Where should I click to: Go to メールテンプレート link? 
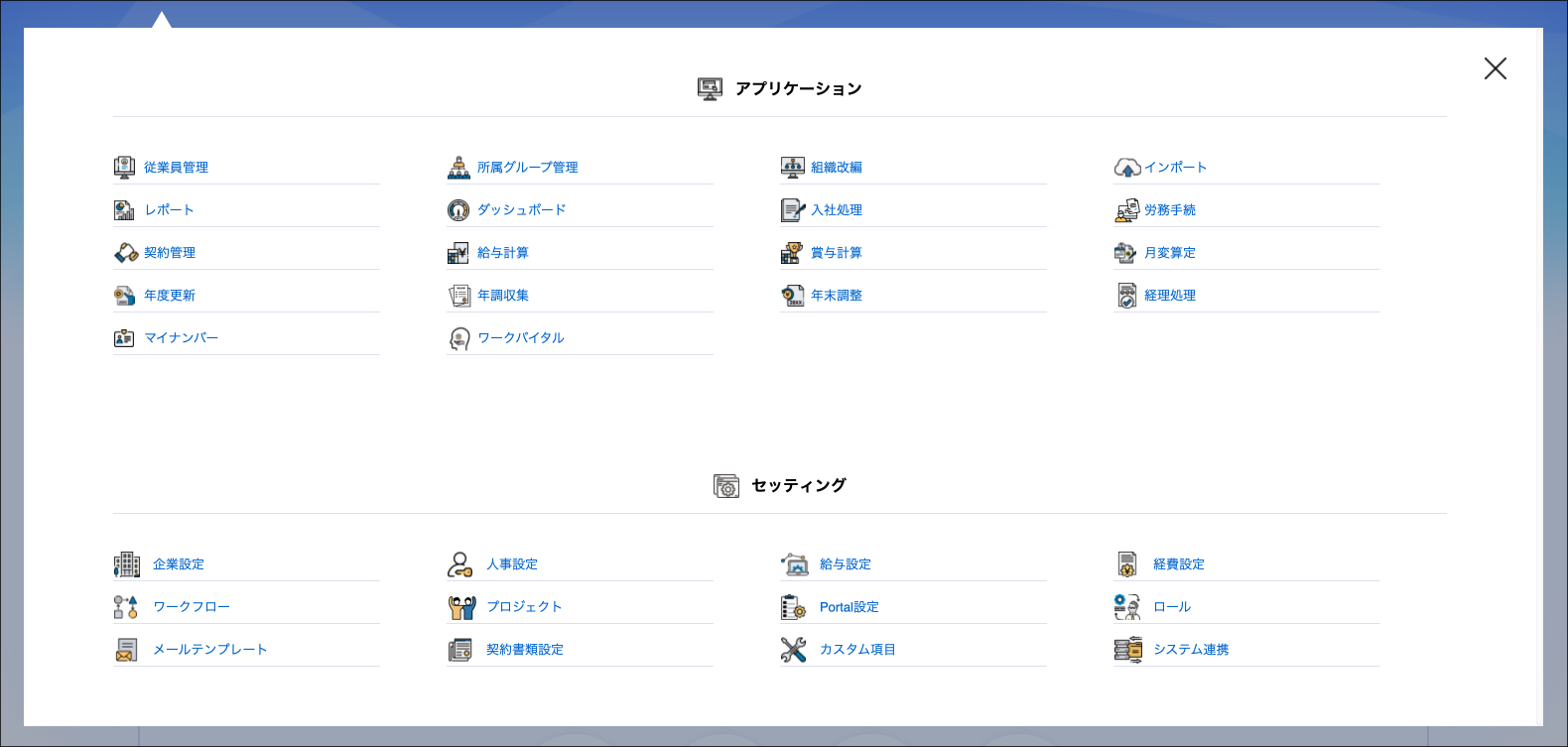[209, 650]
